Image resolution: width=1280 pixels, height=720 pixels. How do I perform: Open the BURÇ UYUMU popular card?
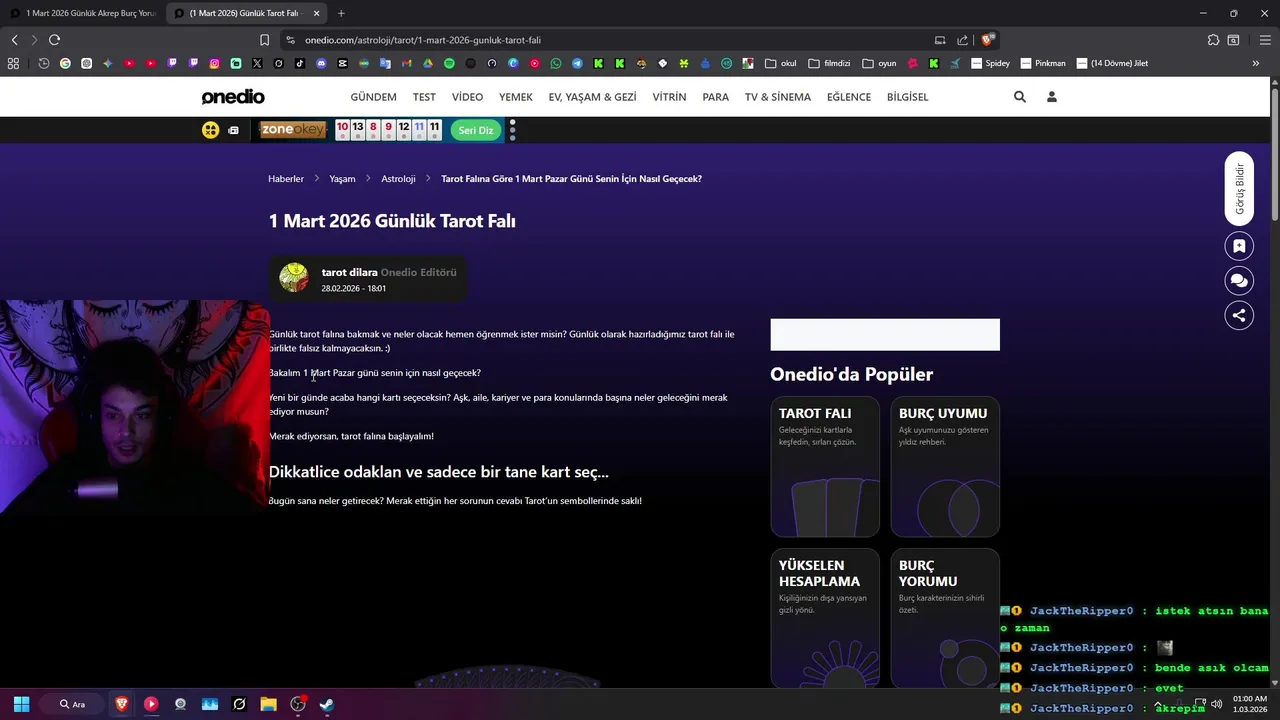945,467
